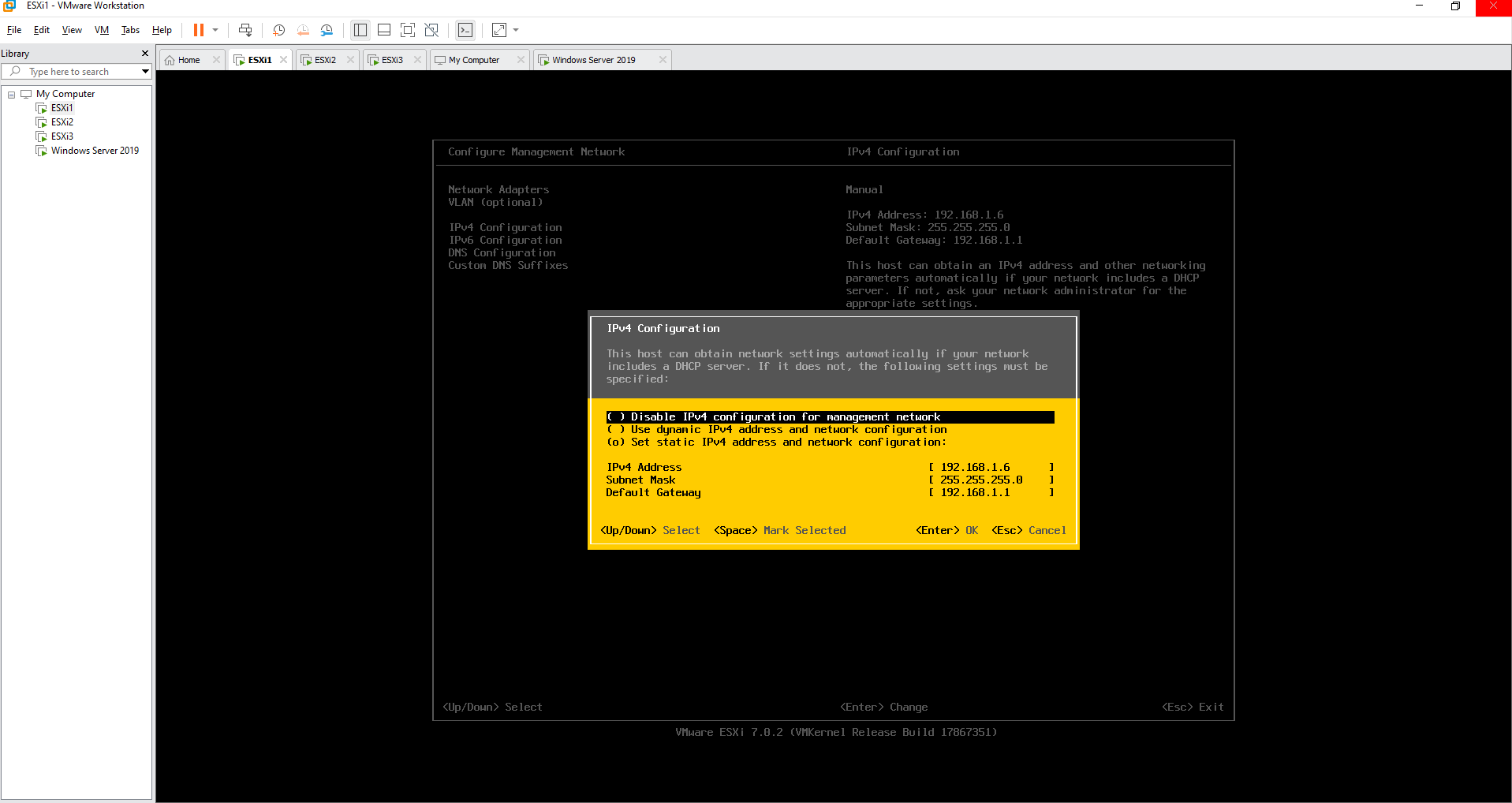Image resolution: width=1512 pixels, height=803 pixels.
Task: Open the Snapshot Manager
Action: pos(327,30)
